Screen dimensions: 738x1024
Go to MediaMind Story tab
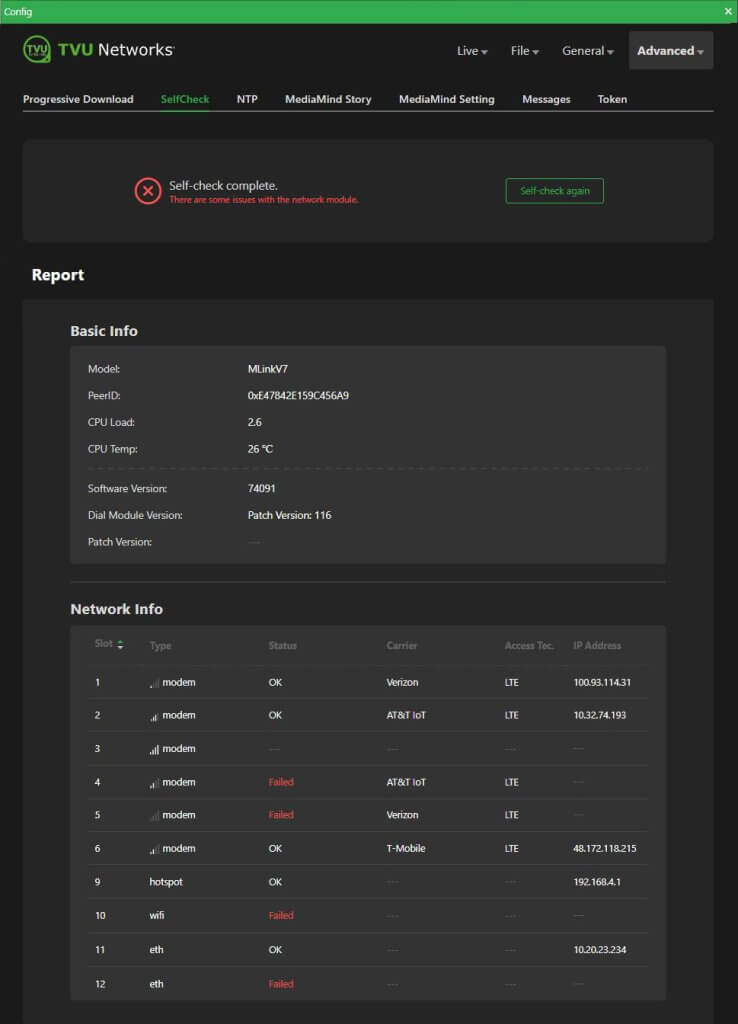click(328, 99)
